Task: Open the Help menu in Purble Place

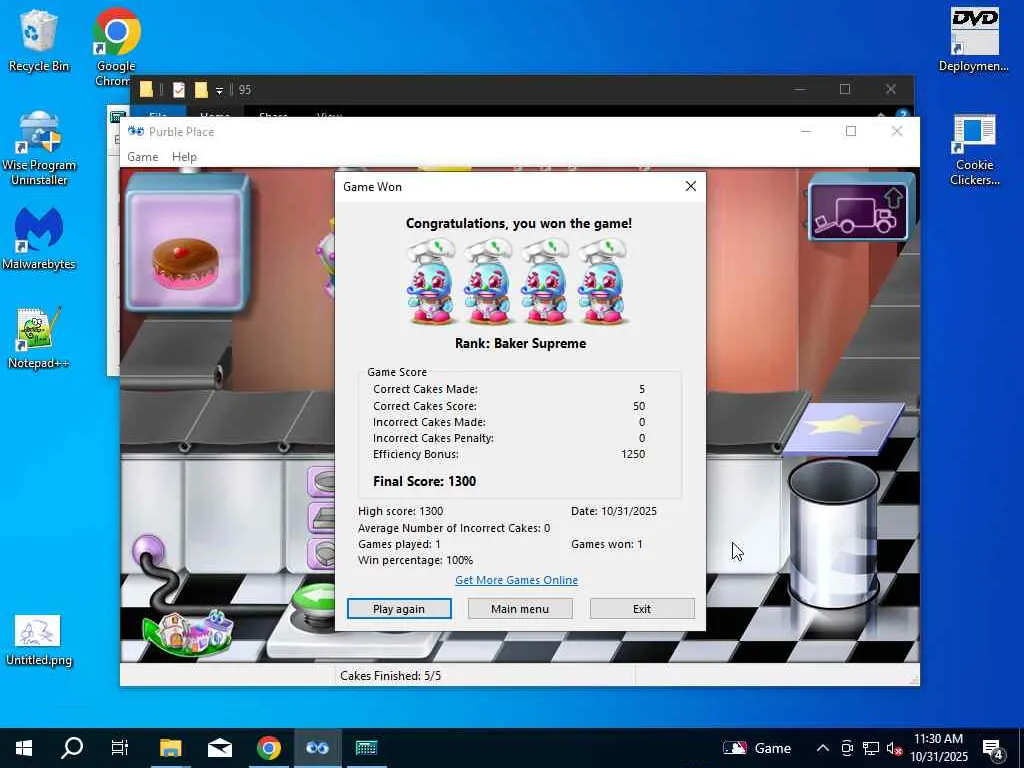Action: (184, 157)
